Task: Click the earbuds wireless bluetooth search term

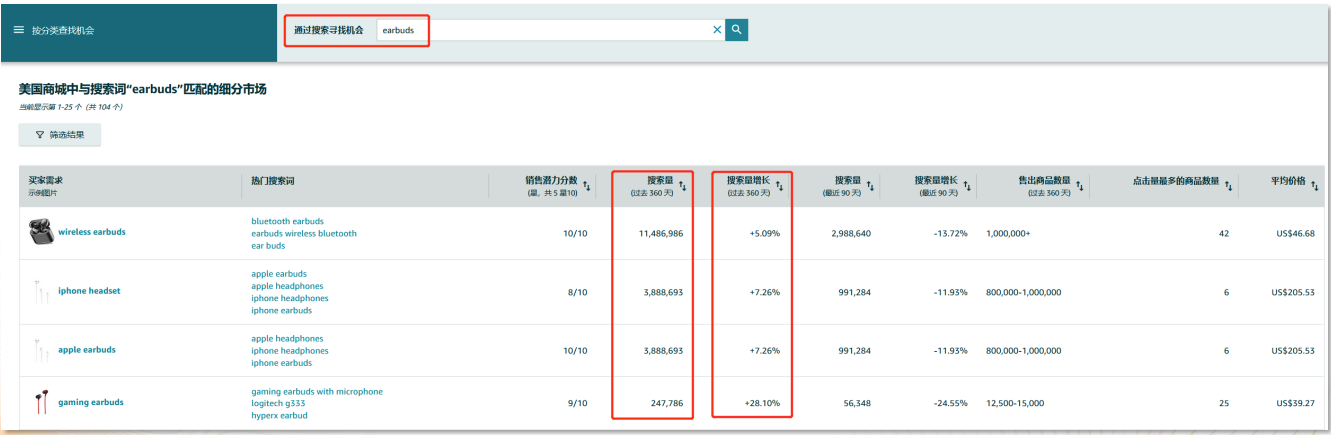Action: (x=303, y=233)
